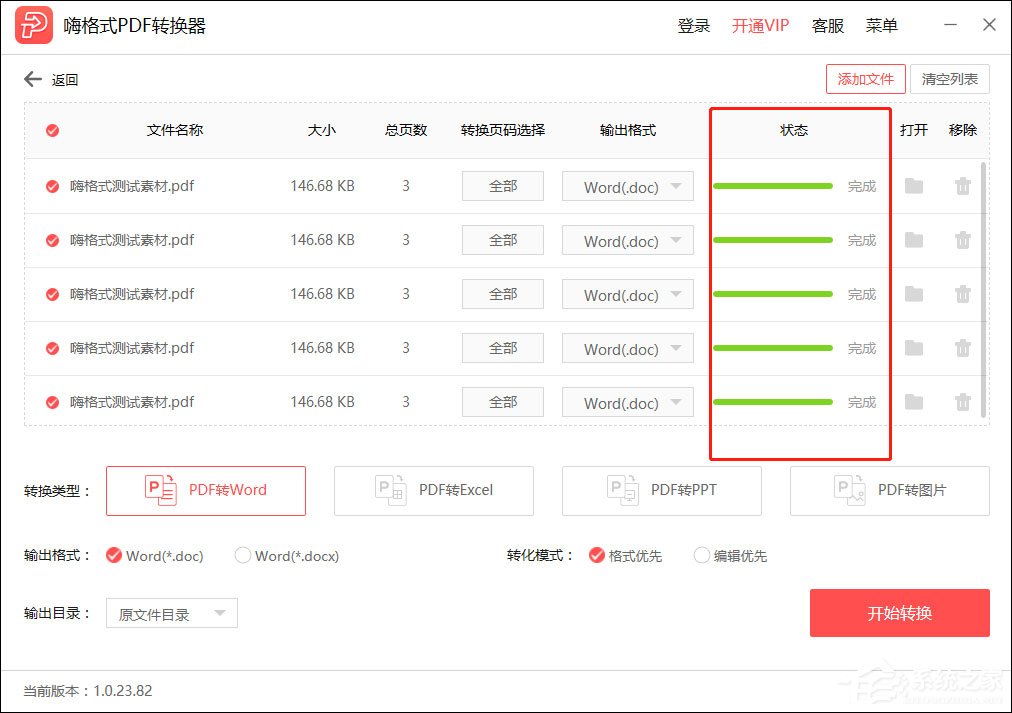Click 客服 to contact customer service
Viewport: 1012px width, 713px height.
pyautogui.click(x=827, y=26)
